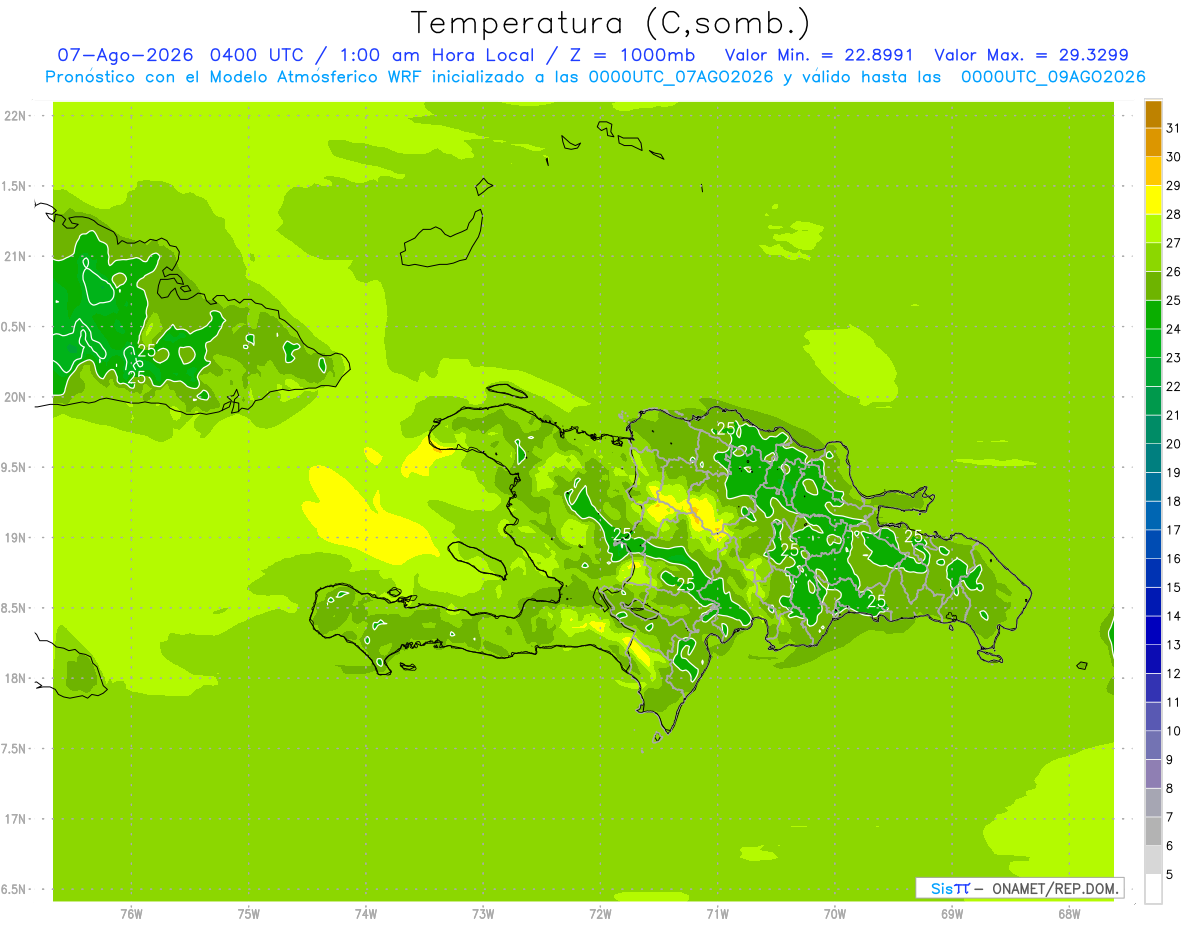This screenshot has height=927, width=1200.
Task: Click the 'Valor Min. = 22.8991' value
Action: [819, 55]
